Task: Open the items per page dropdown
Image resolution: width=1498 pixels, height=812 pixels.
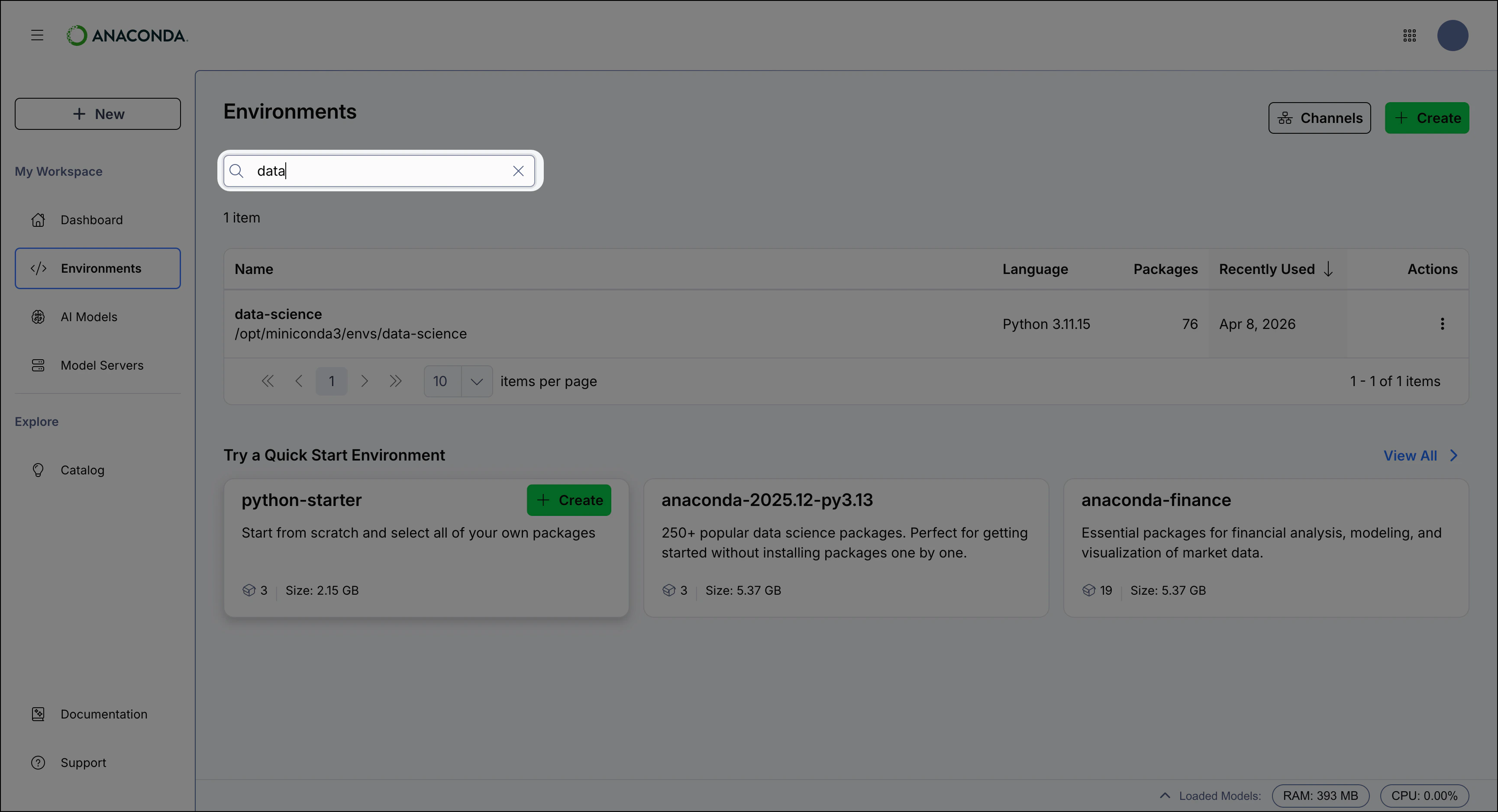Action: point(476,381)
